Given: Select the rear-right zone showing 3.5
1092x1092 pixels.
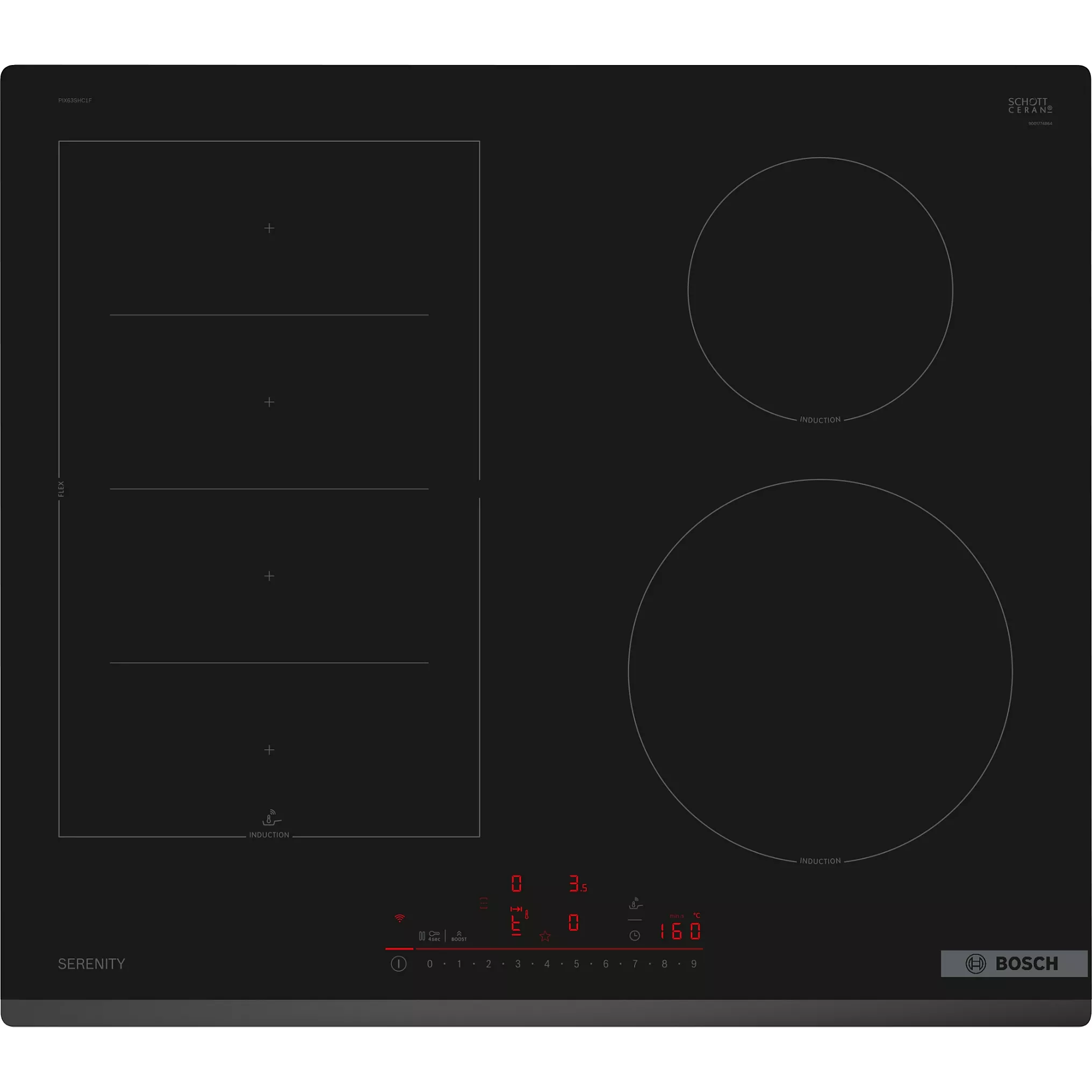Looking at the screenshot, I should tap(578, 884).
